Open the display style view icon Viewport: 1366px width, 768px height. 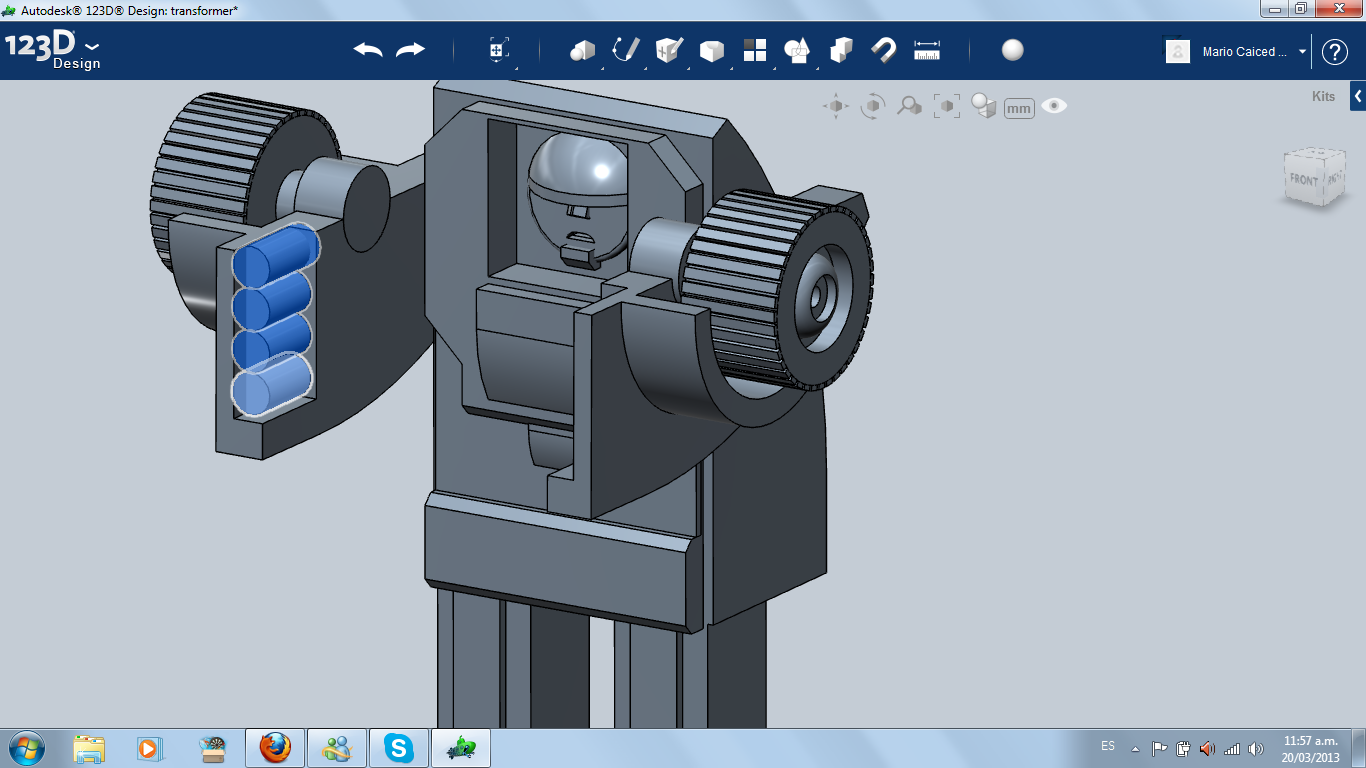(x=983, y=106)
